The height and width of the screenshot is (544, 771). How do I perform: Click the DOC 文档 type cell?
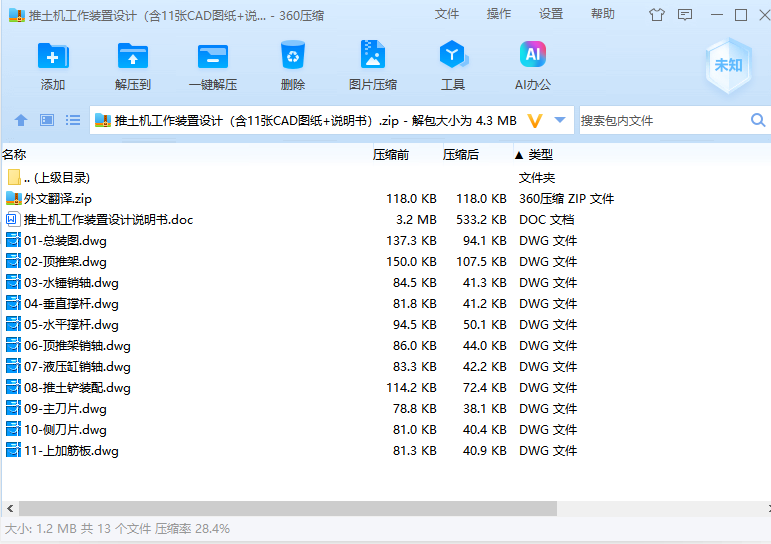tap(546, 219)
